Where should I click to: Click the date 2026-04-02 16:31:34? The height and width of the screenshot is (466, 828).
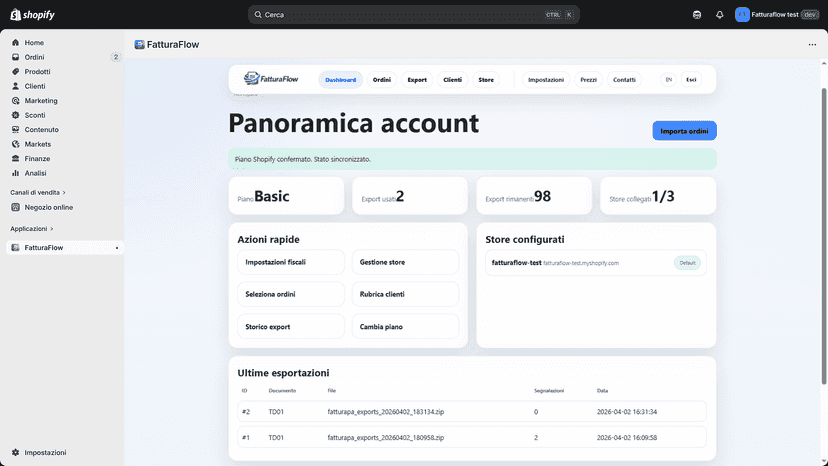tap(627, 412)
